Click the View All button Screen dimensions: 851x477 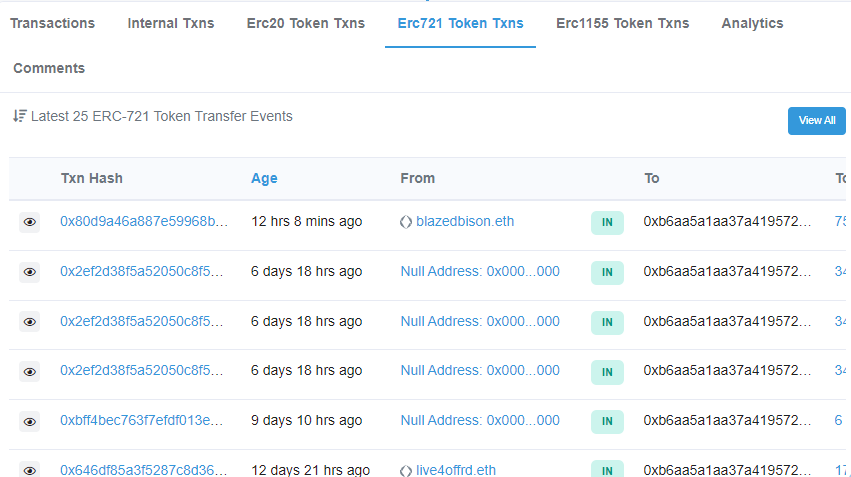[816, 120]
